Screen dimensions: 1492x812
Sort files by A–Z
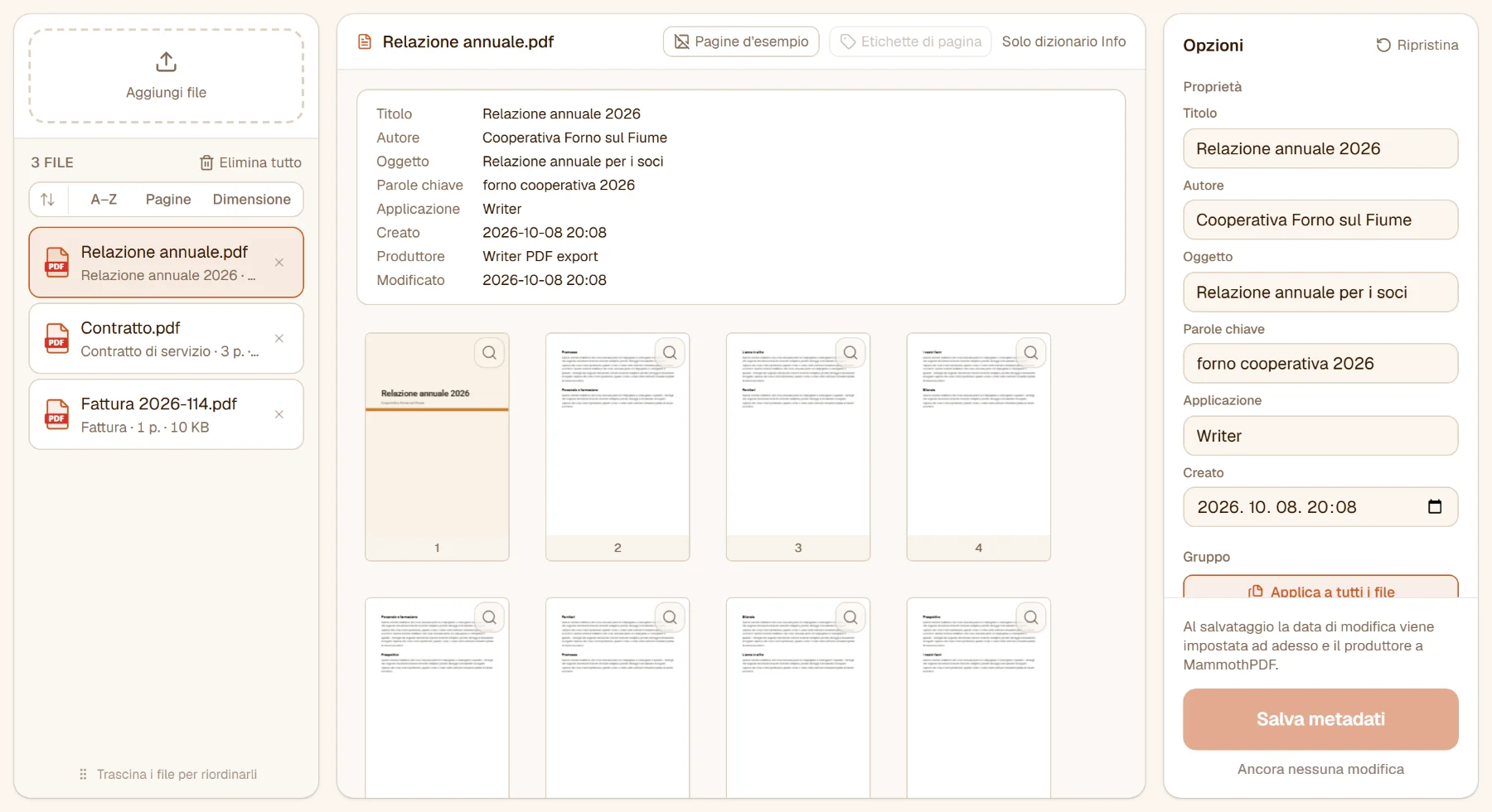coord(104,199)
